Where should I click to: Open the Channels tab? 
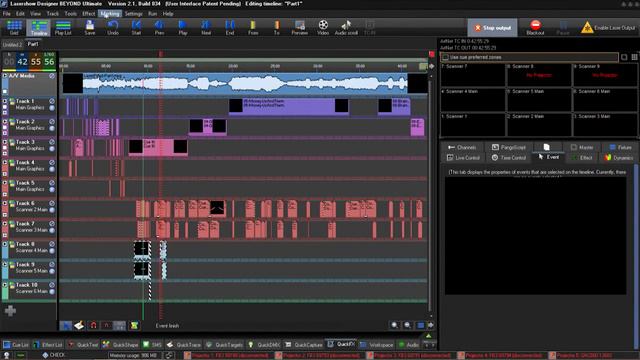[462, 147]
